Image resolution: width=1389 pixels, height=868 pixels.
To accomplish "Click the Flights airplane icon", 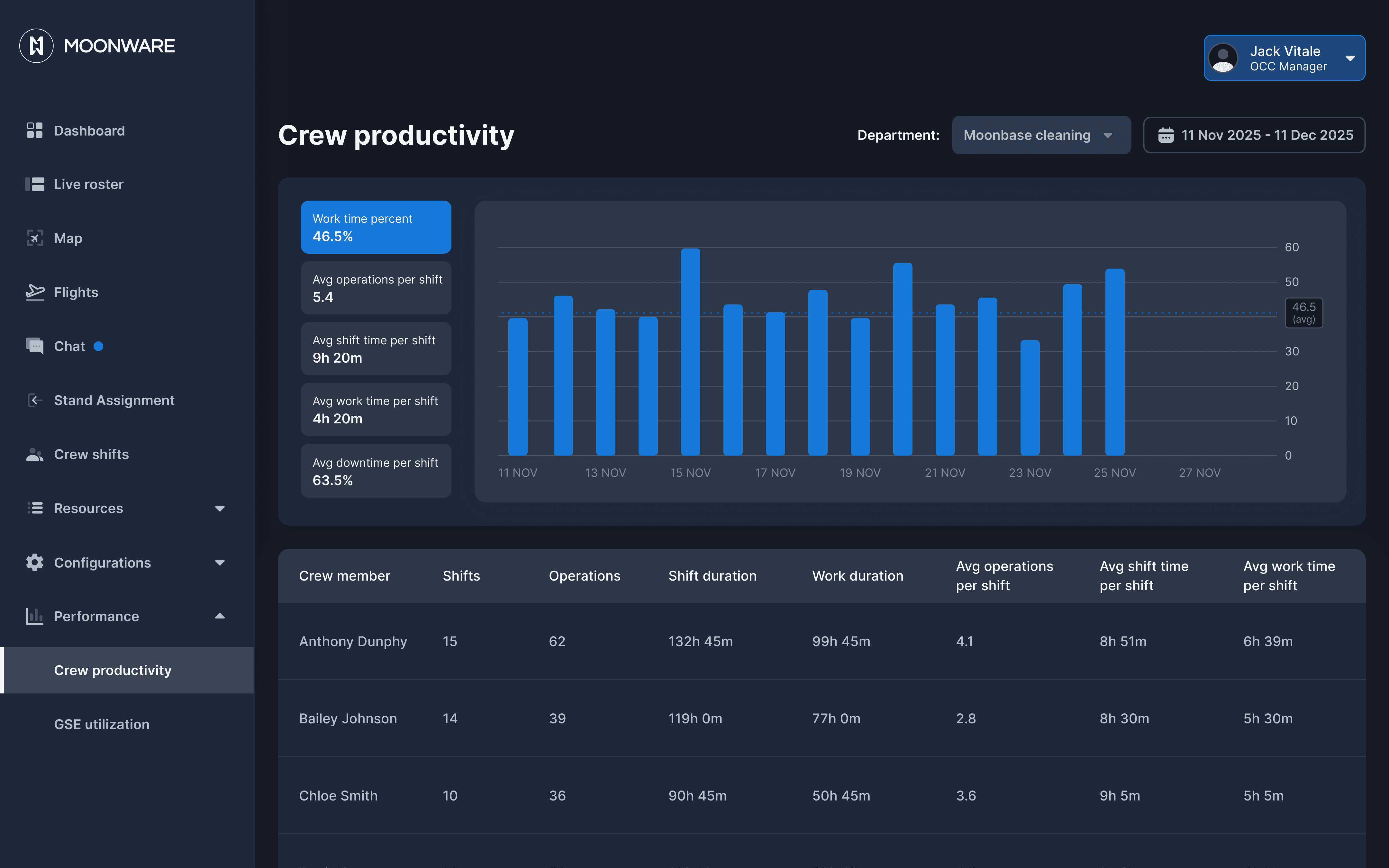I will coord(34,292).
